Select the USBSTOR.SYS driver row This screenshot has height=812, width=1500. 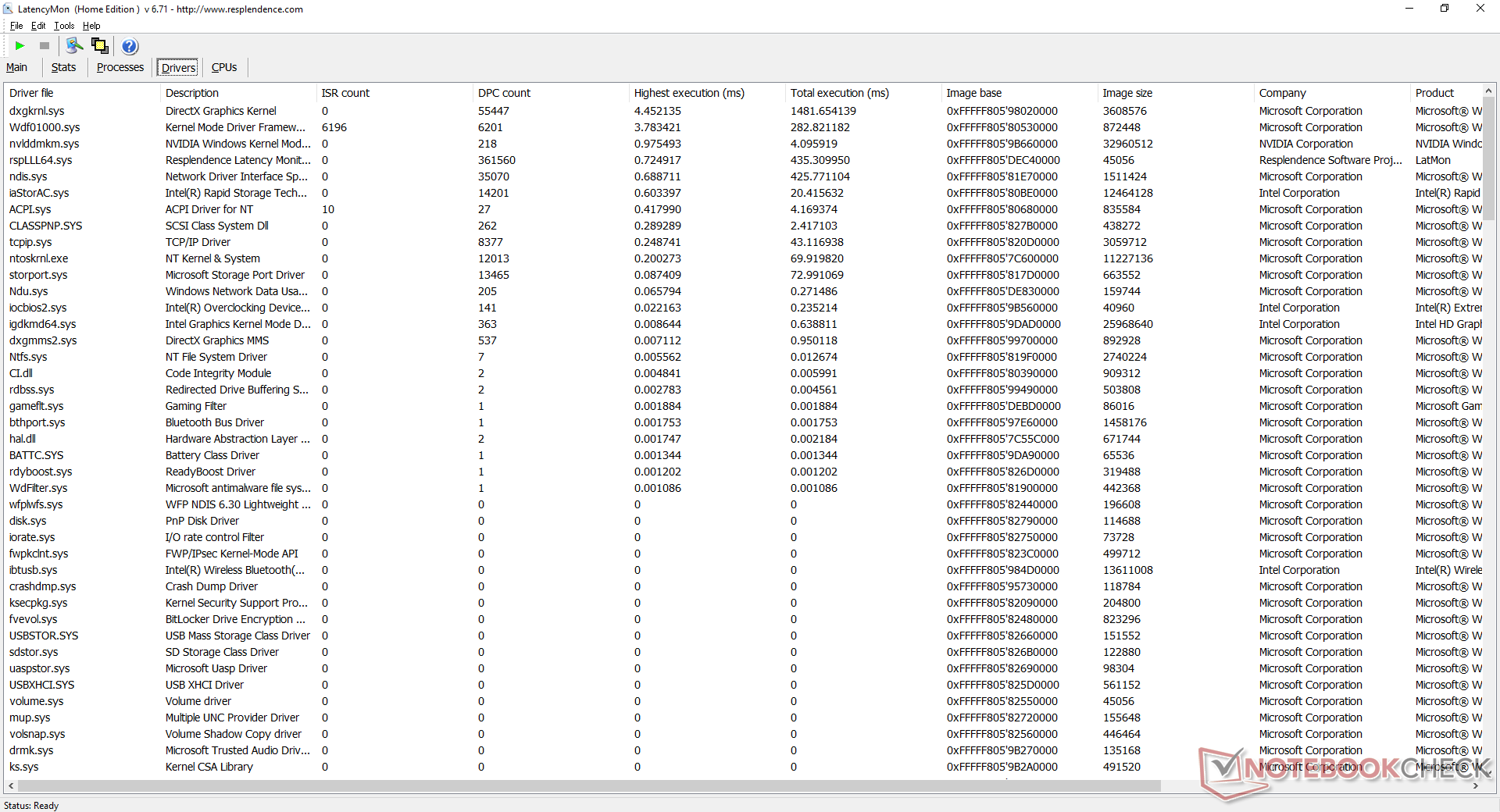(x=743, y=636)
